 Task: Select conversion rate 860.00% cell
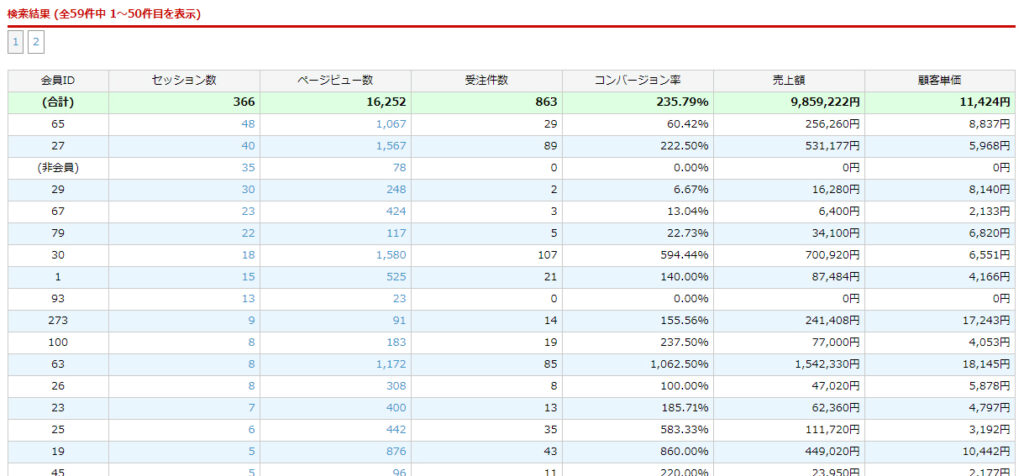[x=638, y=451]
